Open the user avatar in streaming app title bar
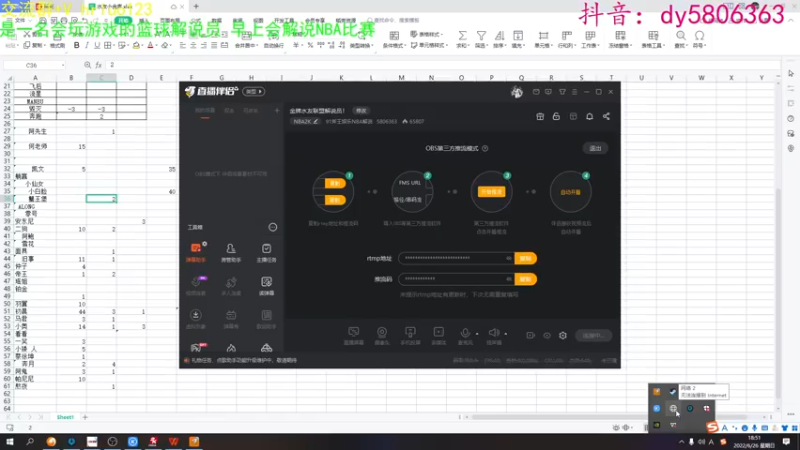 (516, 92)
